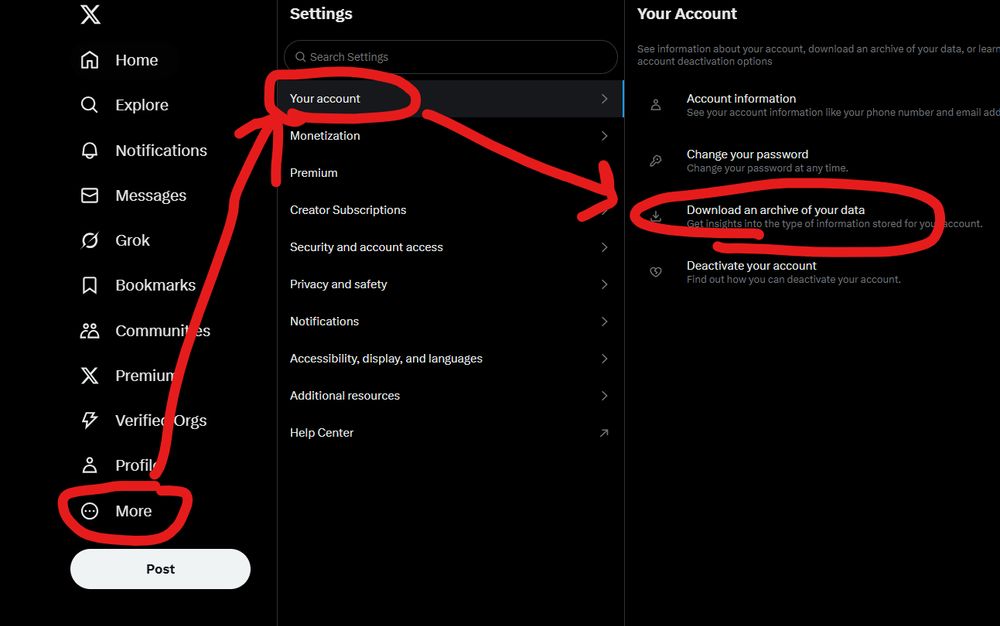Click the Account information person icon

(656, 105)
